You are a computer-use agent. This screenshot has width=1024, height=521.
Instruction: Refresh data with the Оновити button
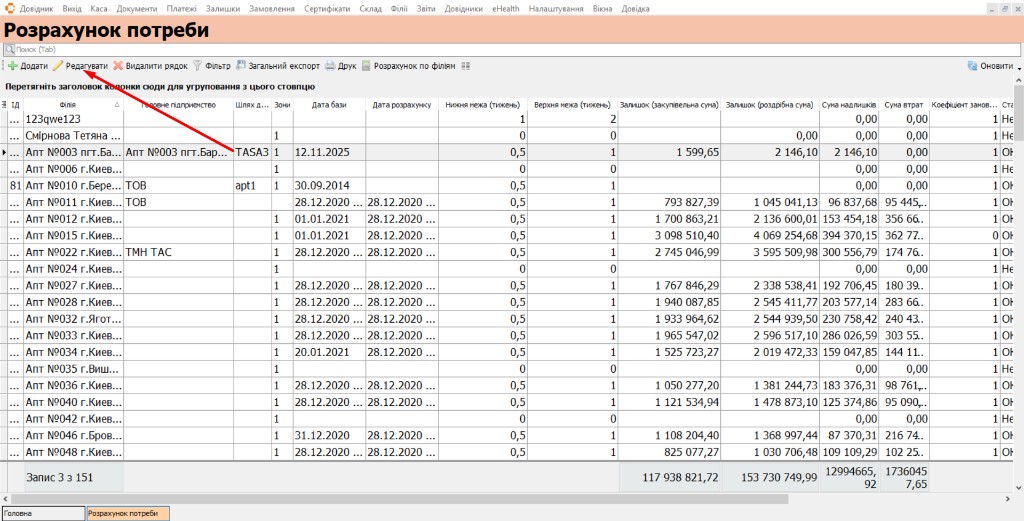(990, 66)
